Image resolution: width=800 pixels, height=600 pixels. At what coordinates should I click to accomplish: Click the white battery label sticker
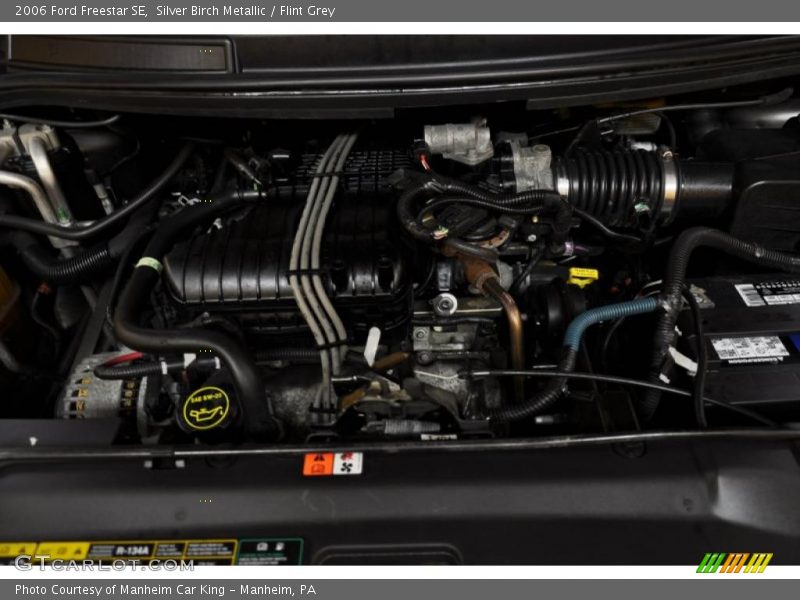tap(749, 348)
